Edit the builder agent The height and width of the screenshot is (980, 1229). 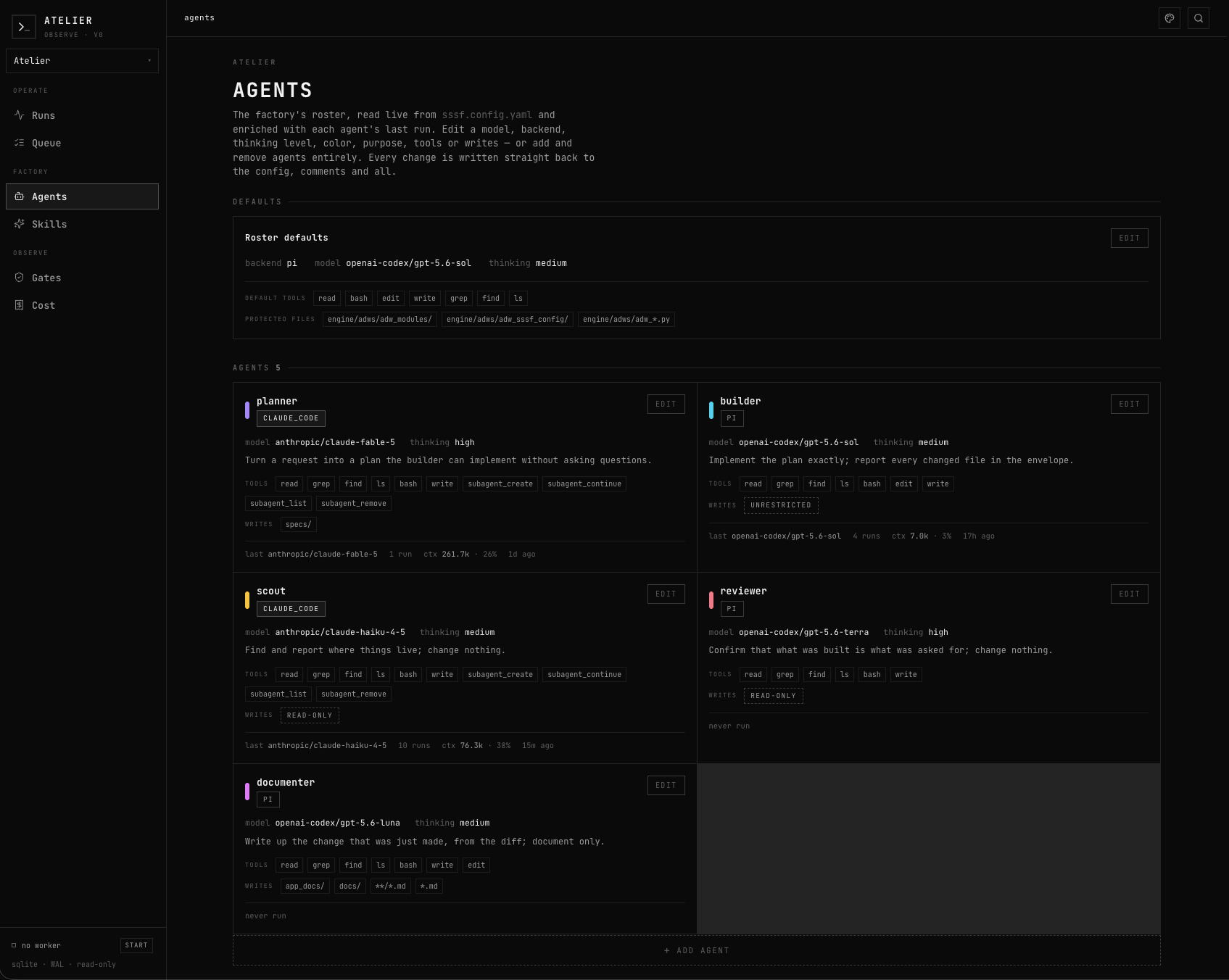(x=1129, y=404)
